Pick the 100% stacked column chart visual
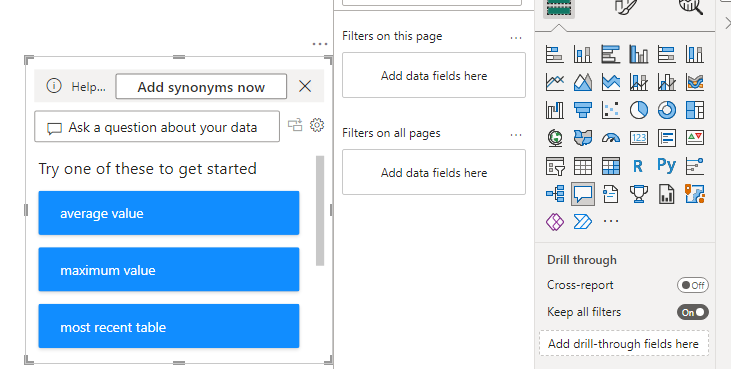This screenshot has width=731, height=369. (x=695, y=55)
